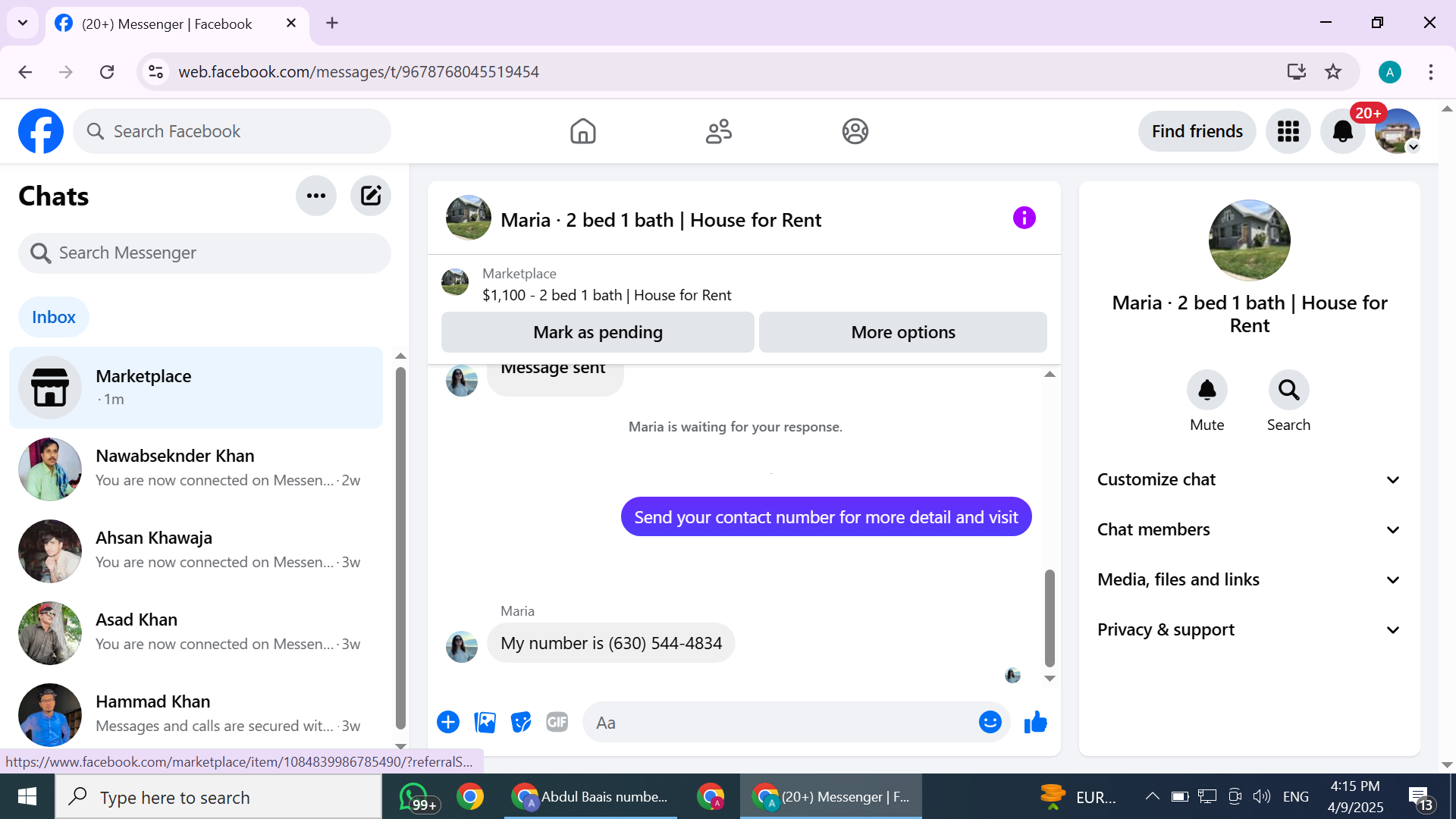Select the Inbox tab
1456x819 pixels.
(54, 317)
